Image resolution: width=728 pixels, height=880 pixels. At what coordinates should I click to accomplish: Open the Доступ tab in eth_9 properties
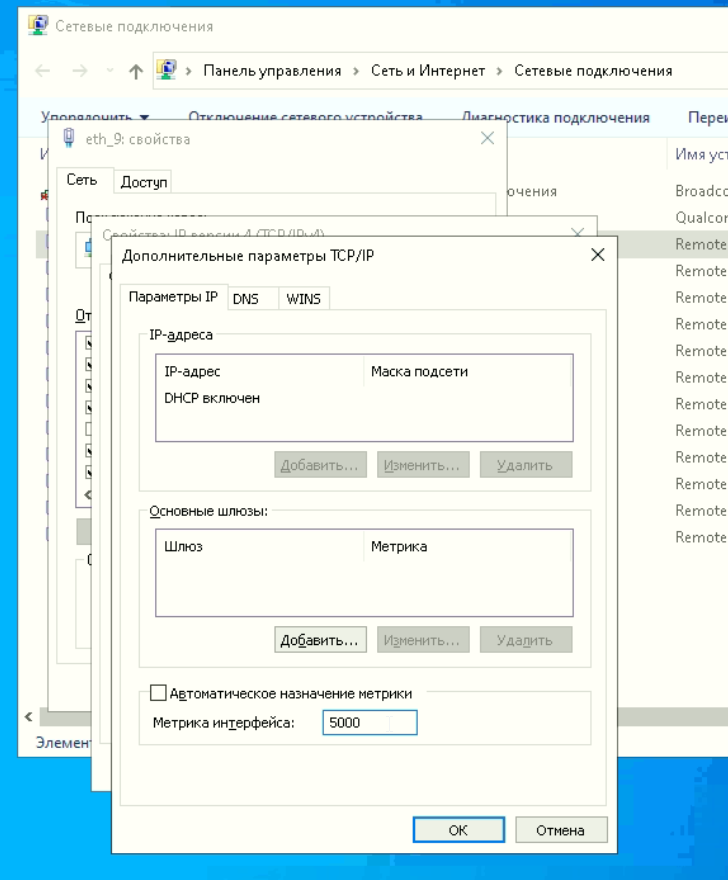tap(144, 181)
